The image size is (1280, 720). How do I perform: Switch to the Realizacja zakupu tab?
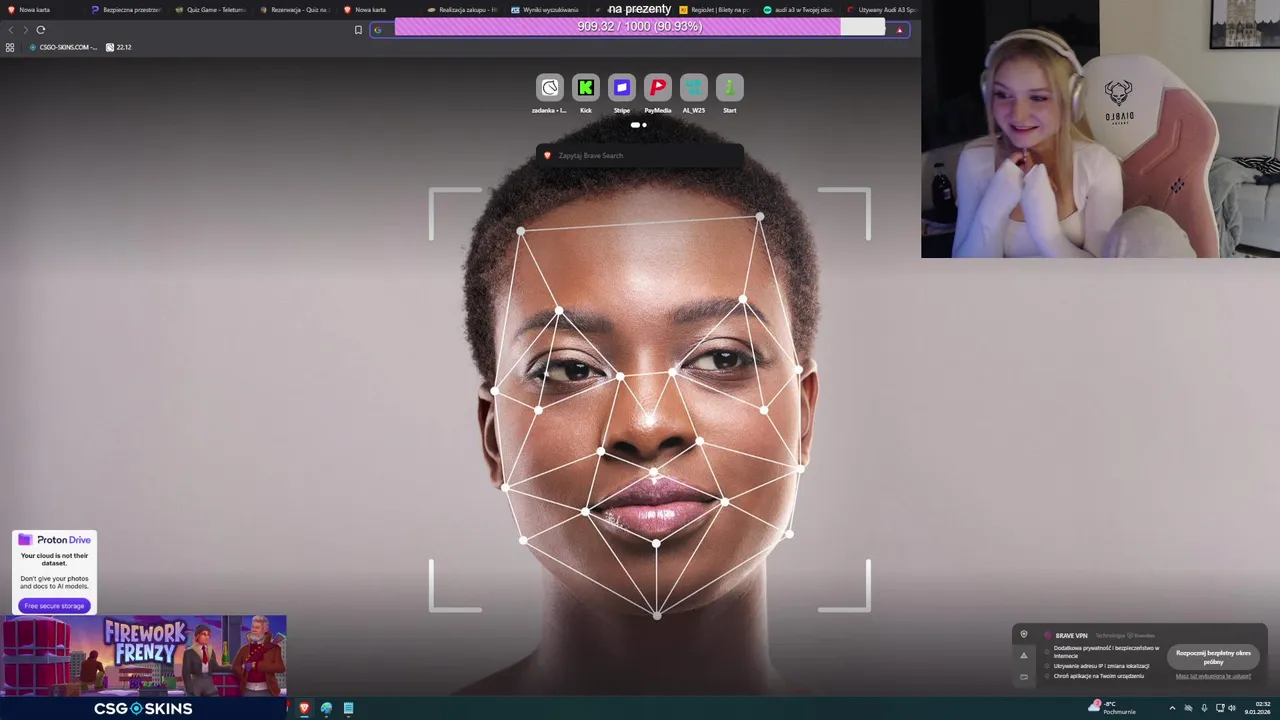point(462,10)
